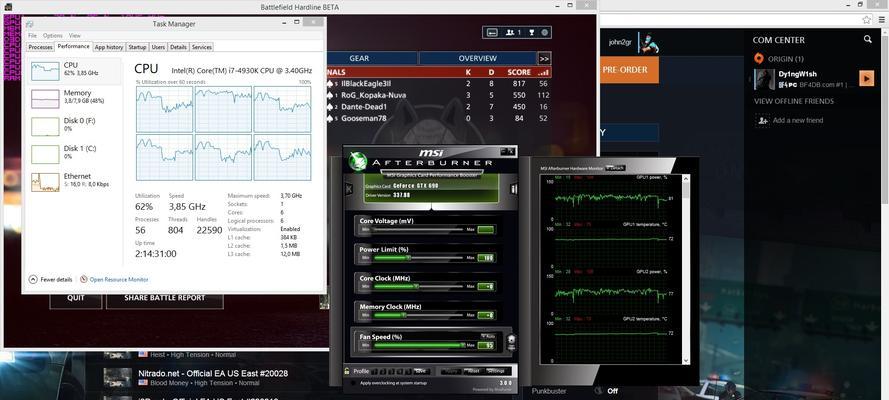889x400 pixels.
Task: Click the info 'i' tab on Afterburner right side
Action: (x=514, y=189)
